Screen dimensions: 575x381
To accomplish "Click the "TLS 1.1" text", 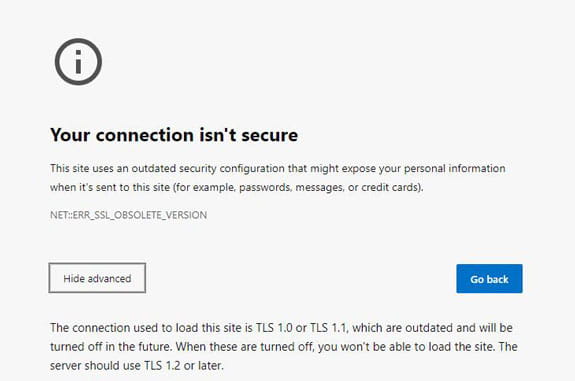I will tap(328, 327).
